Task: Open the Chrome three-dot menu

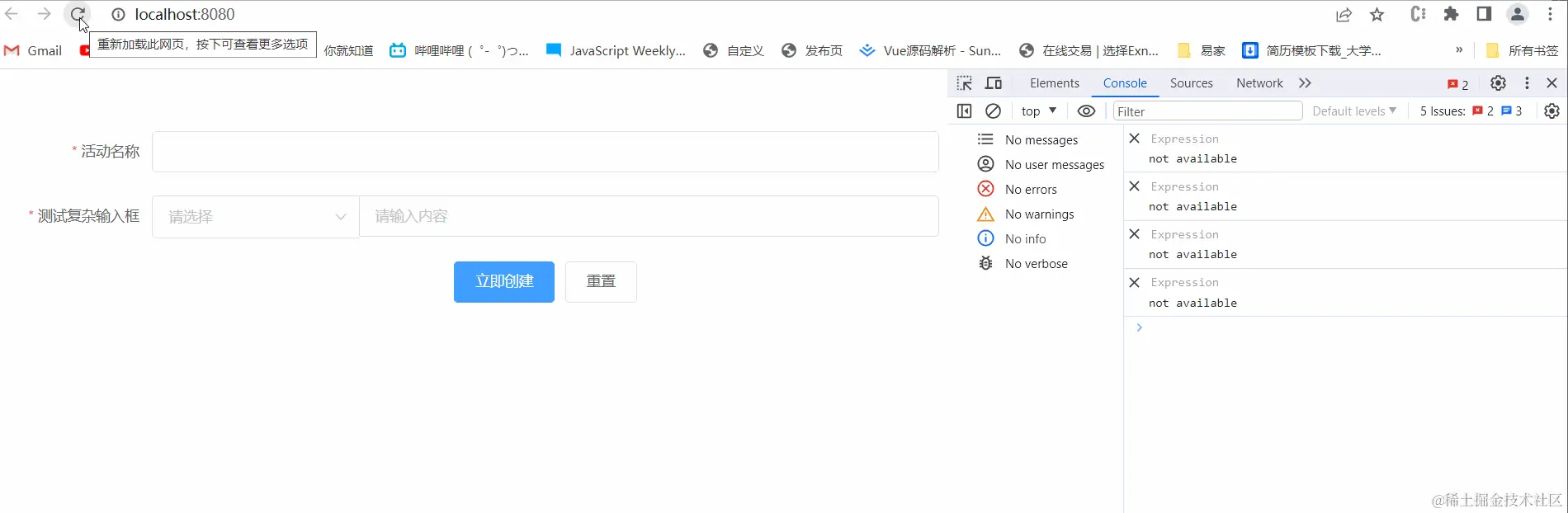Action: click(x=1550, y=14)
